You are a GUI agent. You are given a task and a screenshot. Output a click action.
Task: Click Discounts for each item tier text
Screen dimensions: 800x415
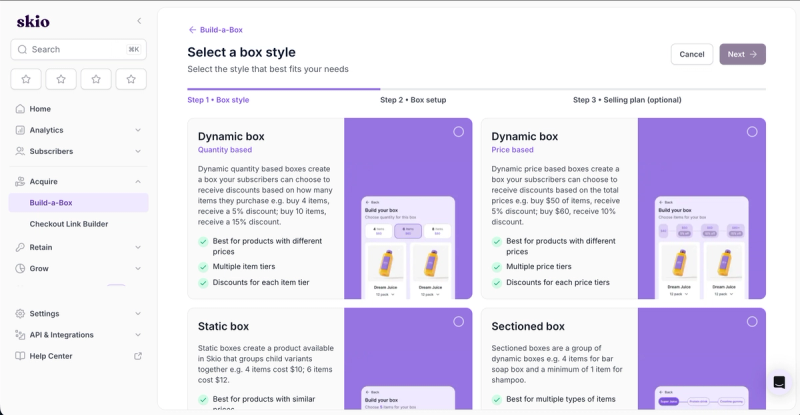pos(261,282)
